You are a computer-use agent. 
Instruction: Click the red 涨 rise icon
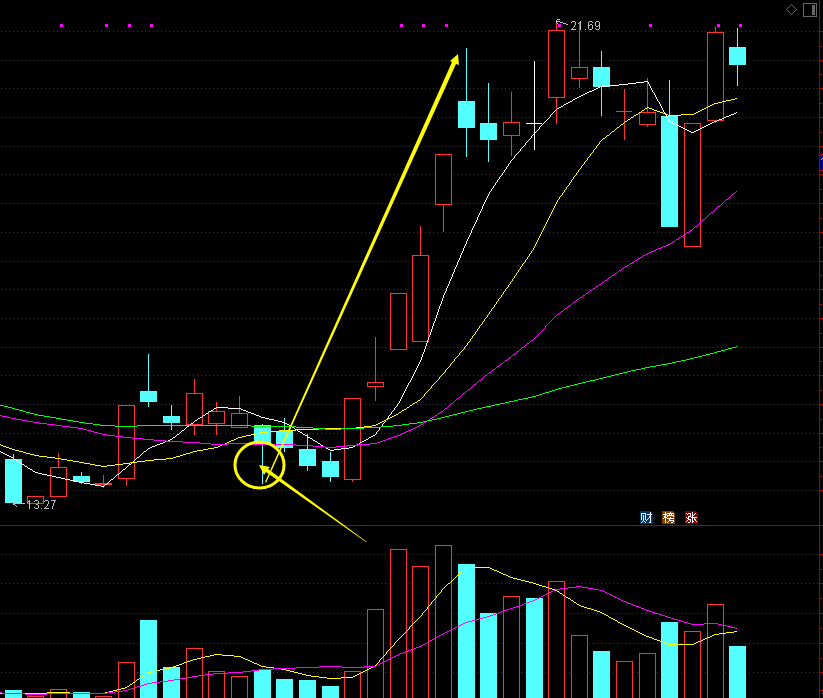pyautogui.click(x=691, y=517)
